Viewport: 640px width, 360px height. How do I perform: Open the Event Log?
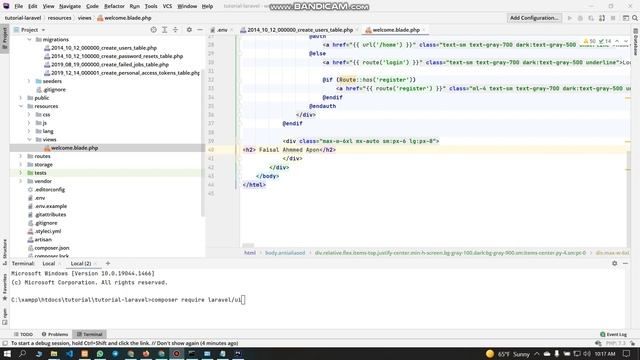click(613, 334)
